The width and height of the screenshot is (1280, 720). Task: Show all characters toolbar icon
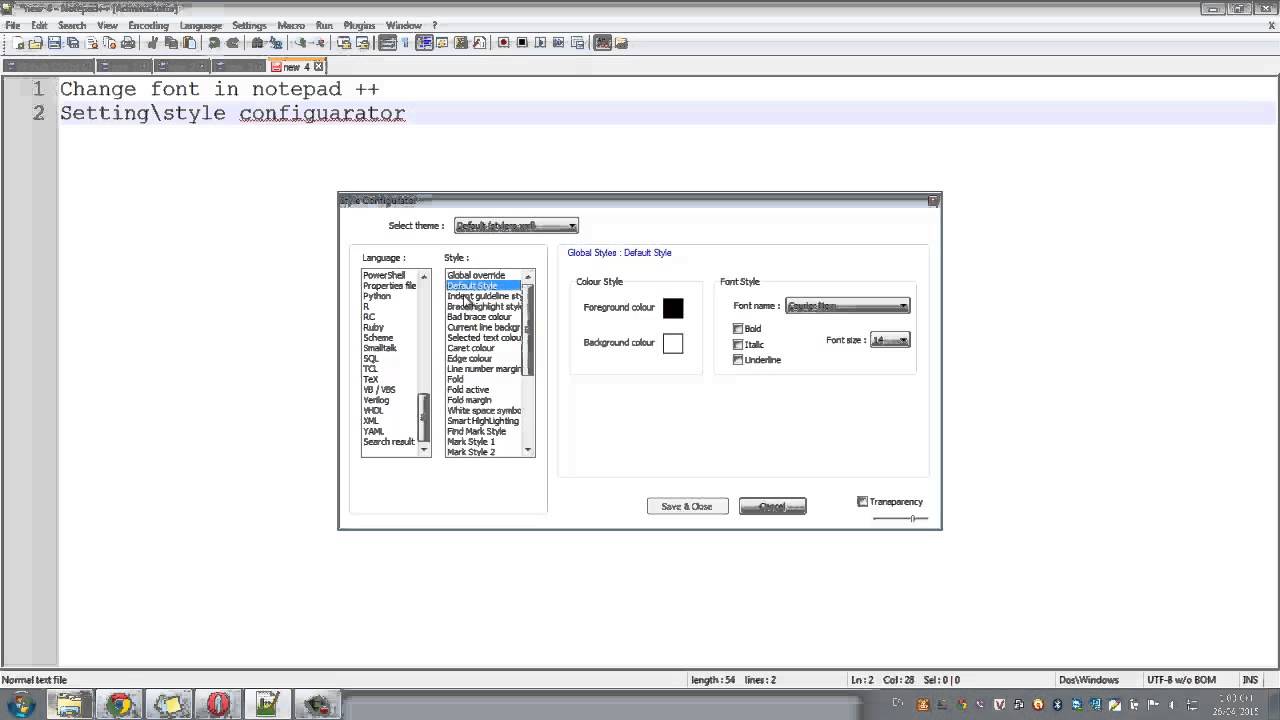[405, 43]
